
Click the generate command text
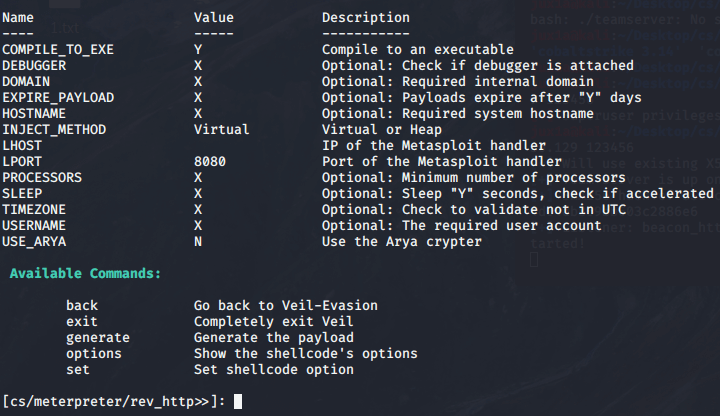(98, 338)
